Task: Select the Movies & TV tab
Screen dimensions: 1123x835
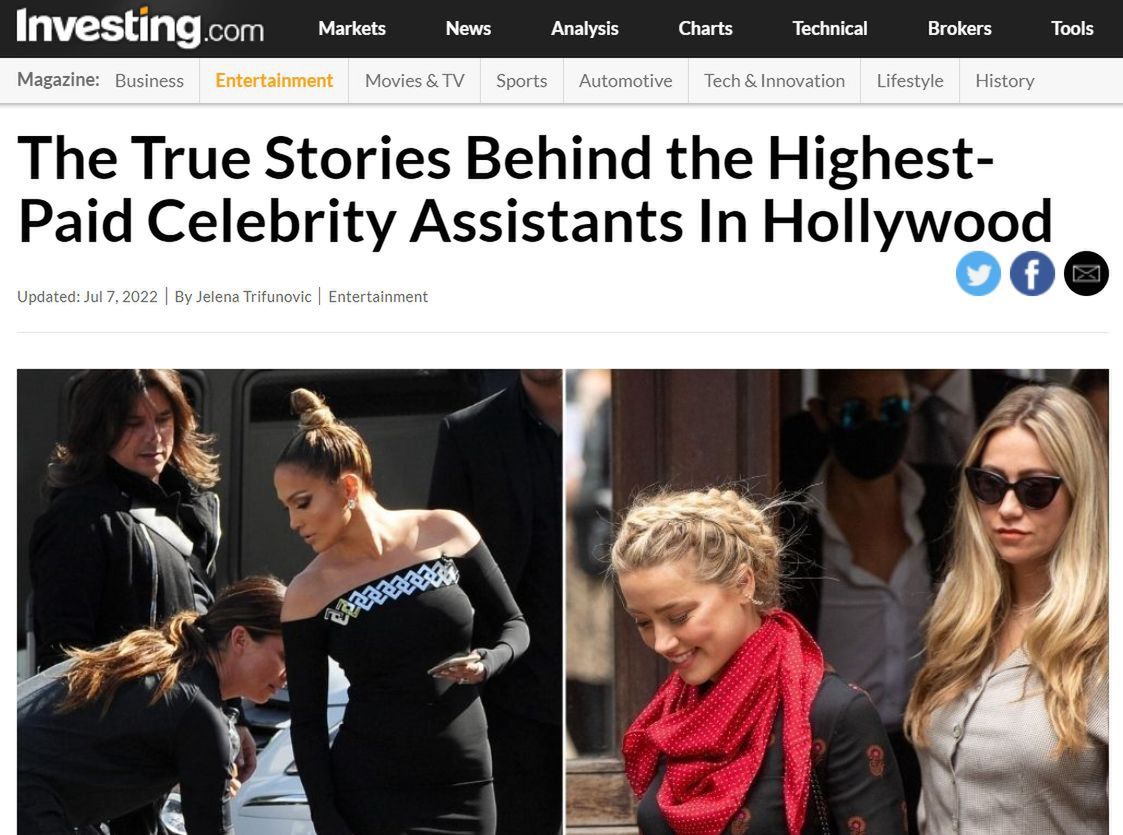Action: pyautogui.click(x=415, y=81)
